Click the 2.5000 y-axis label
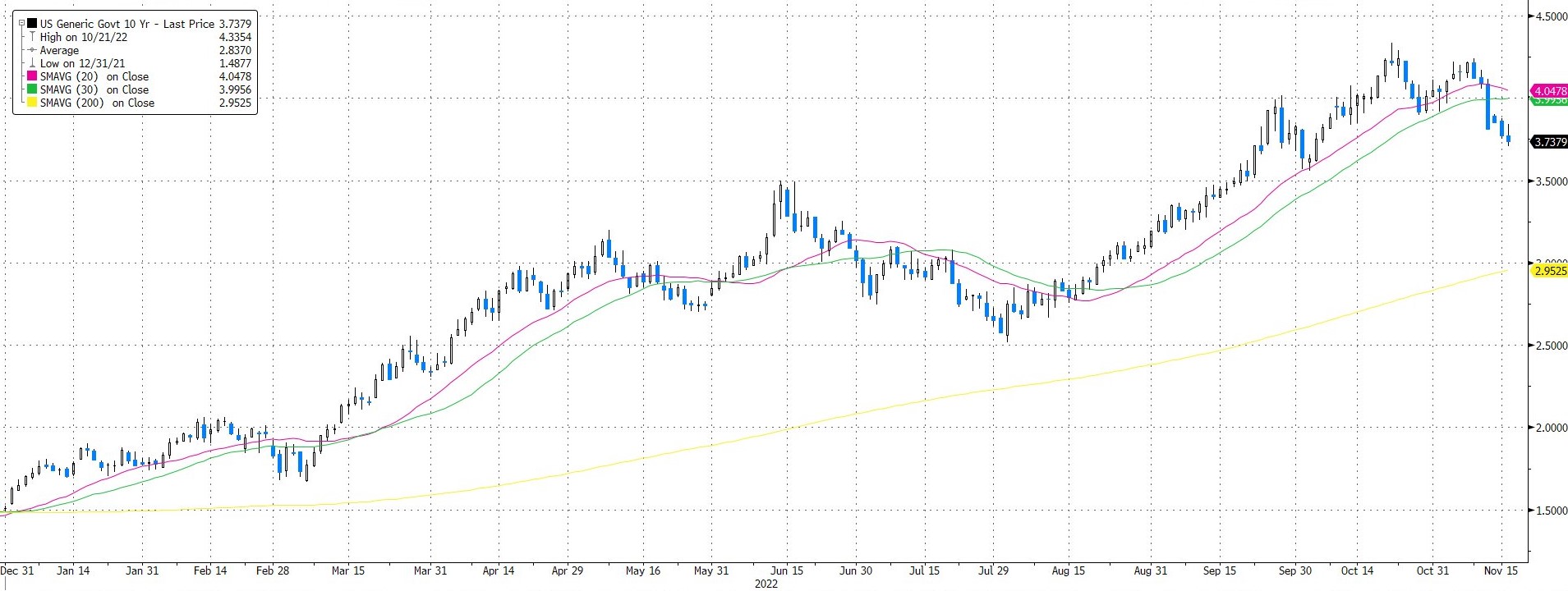This screenshot has width=1568, height=591. point(1551,346)
